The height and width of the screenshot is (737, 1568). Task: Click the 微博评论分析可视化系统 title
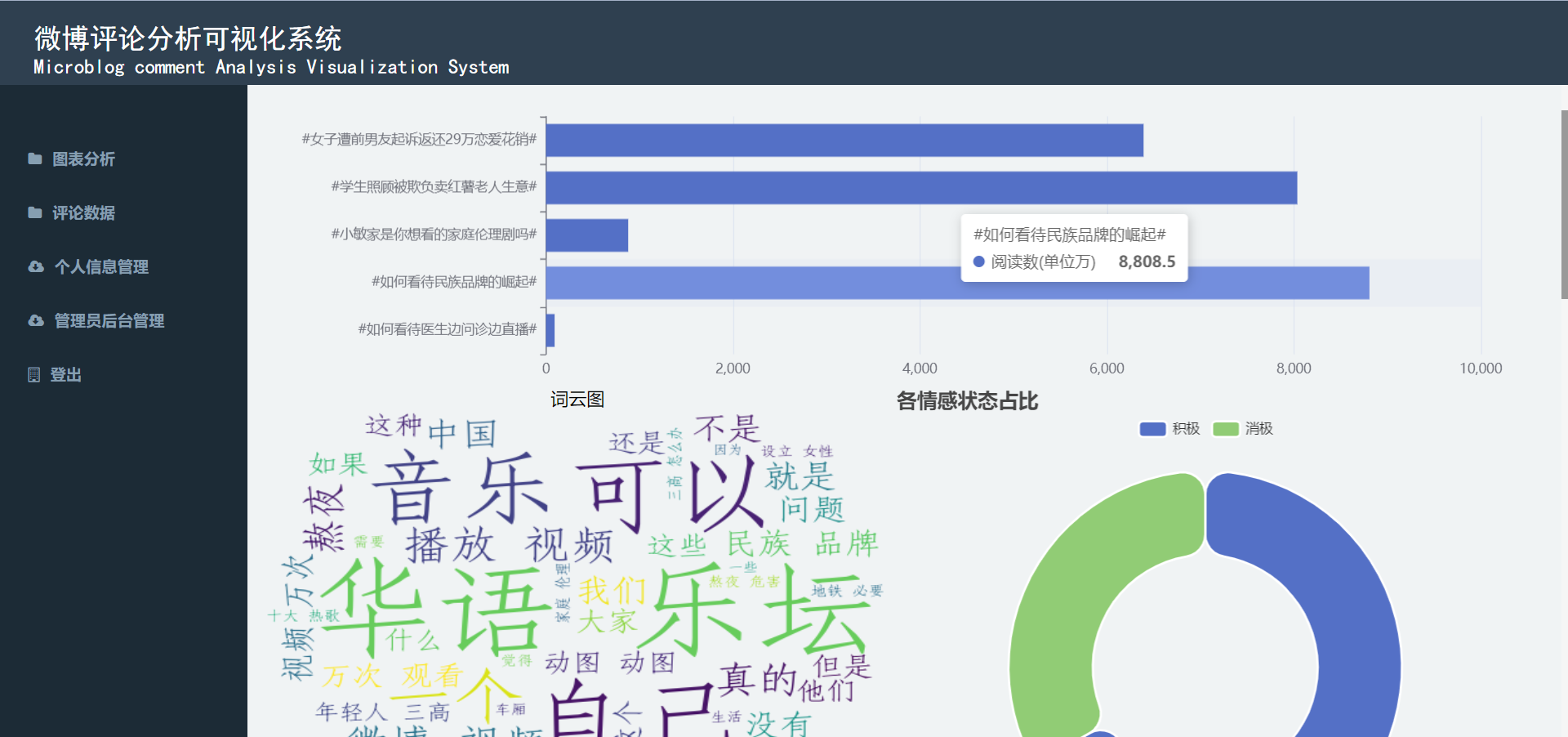point(188,38)
